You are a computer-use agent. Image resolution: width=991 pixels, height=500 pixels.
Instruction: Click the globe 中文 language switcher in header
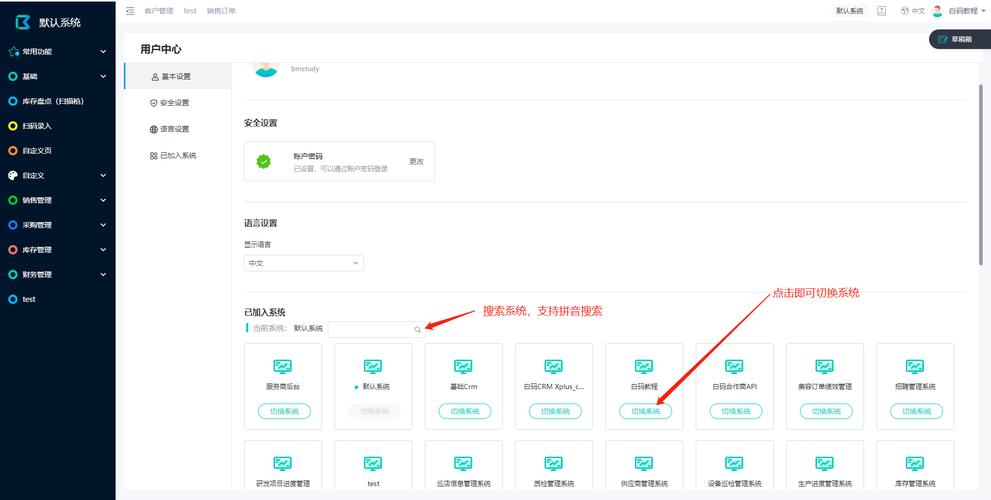913,11
